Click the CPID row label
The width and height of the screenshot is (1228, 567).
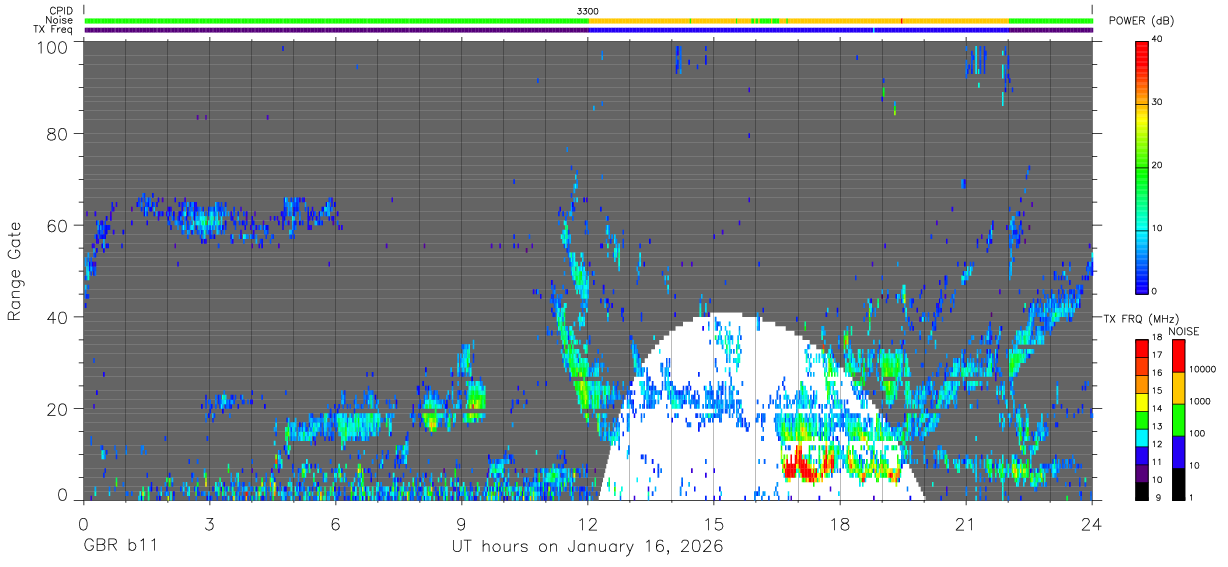tap(62, 11)
